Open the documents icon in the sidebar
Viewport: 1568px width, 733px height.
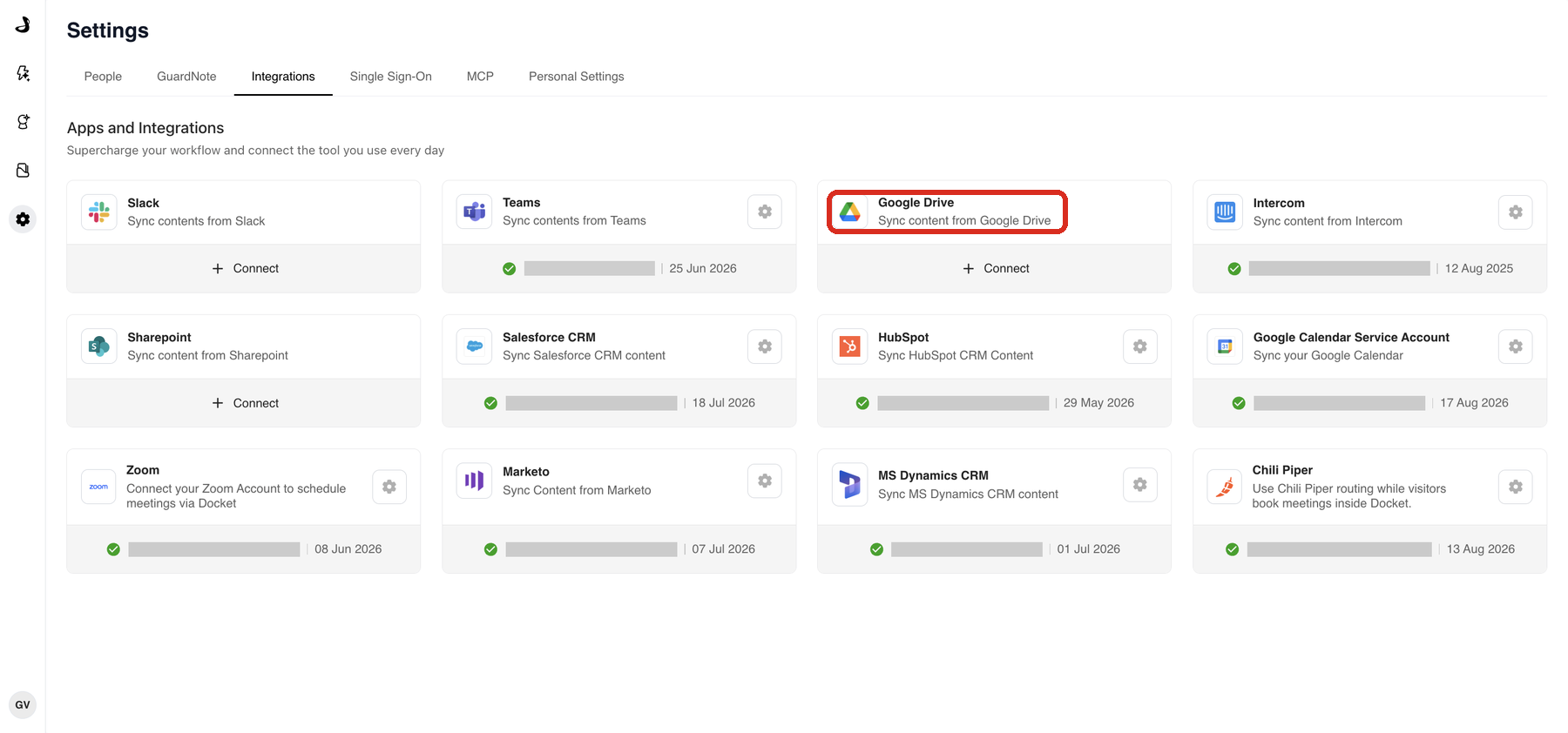(23, 170)
